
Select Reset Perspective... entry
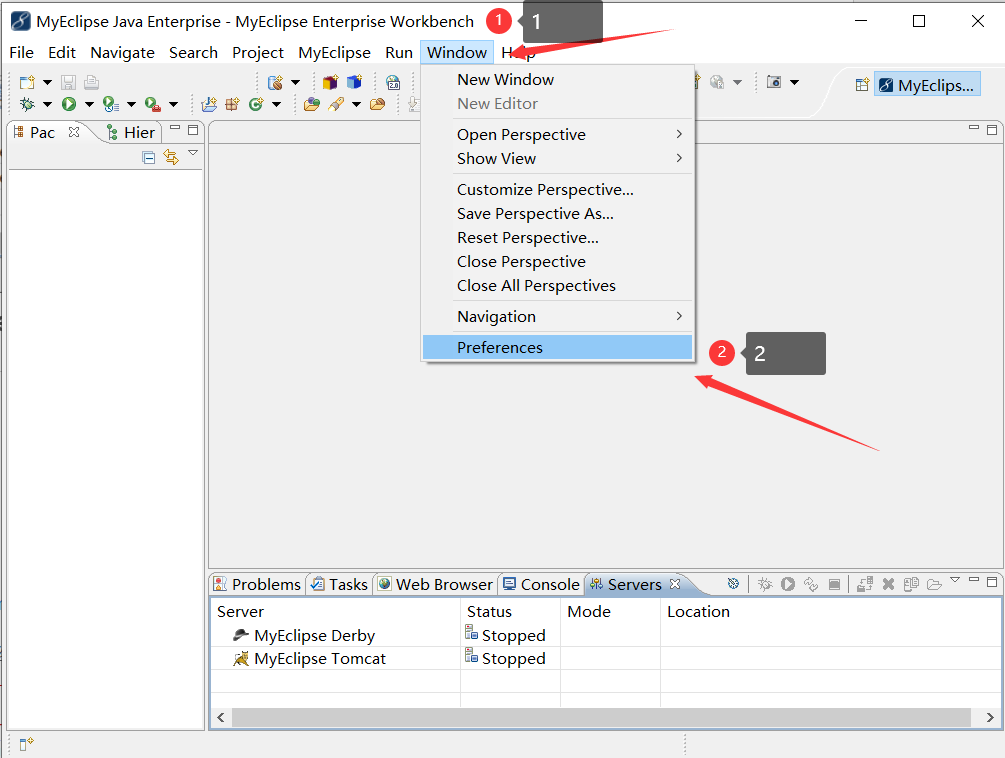[x=558, y=238]
